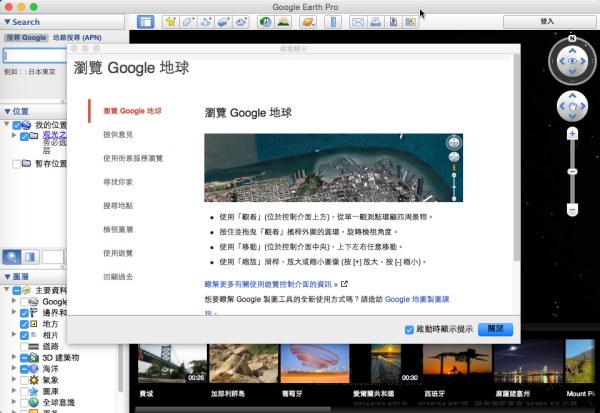Toggle the 地方 layer checkbox
The image size is (600, 413).
click(26, 324)
